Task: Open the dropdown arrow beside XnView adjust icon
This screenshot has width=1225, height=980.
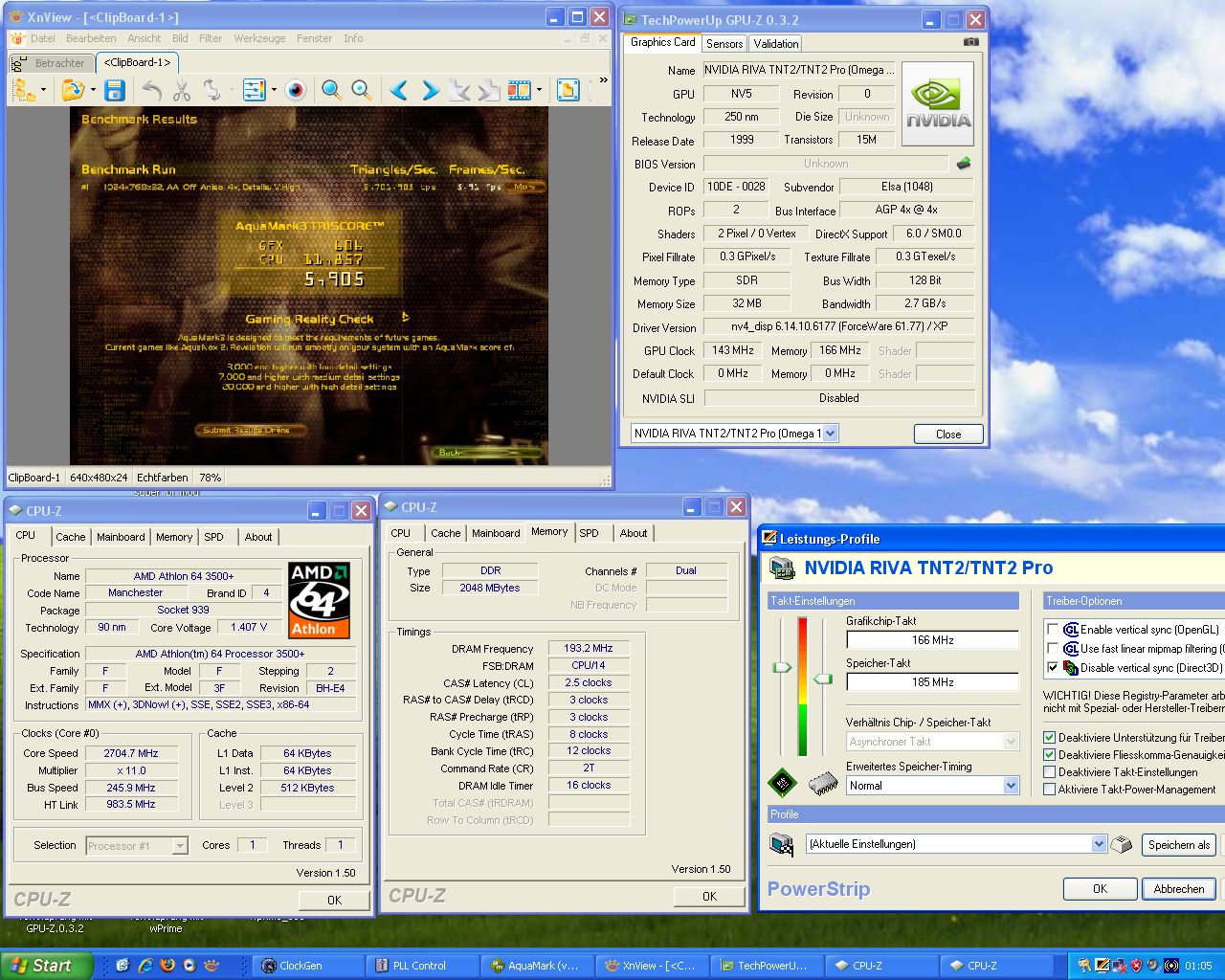Action: coord(274,91)
